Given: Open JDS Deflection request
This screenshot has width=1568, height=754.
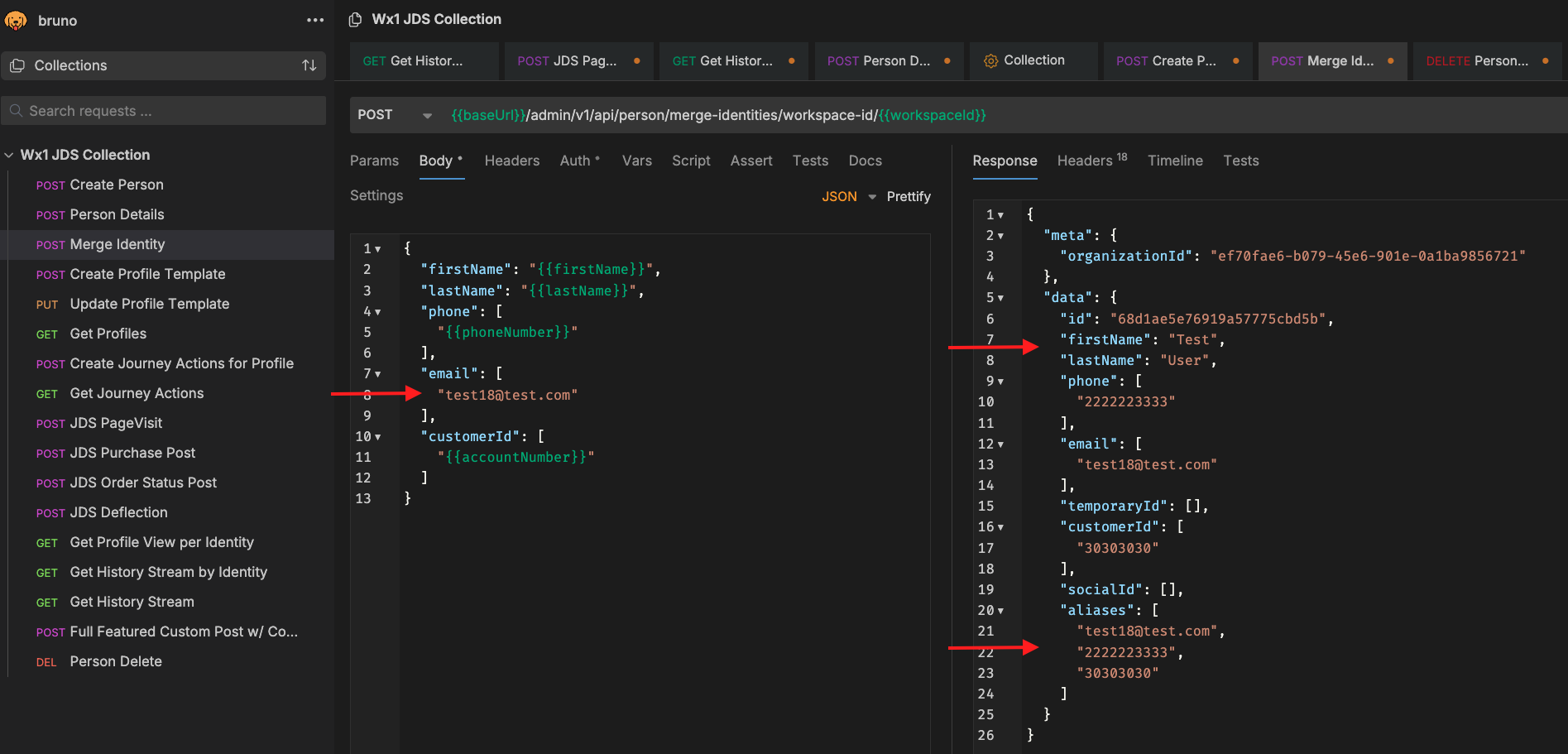Looking at the screenshot, I should click(168, 512).
